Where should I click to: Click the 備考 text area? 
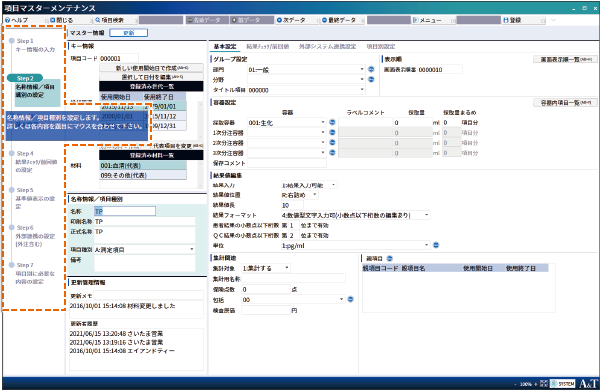145,263
